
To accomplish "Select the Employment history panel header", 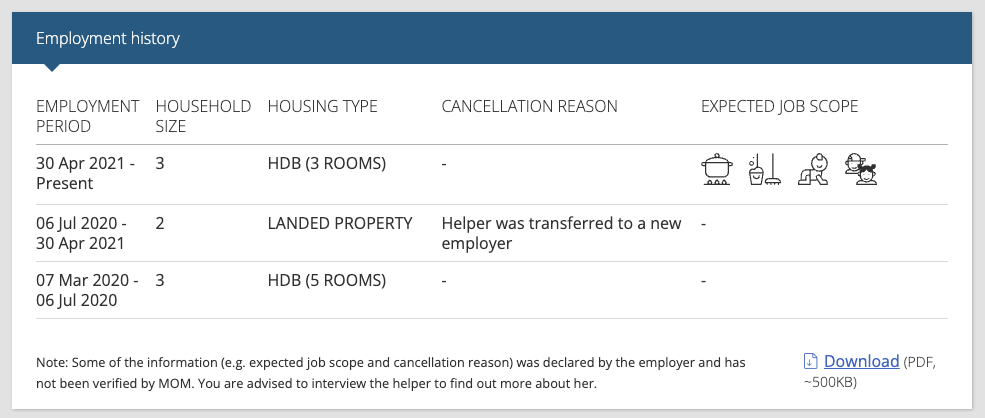I will coord(492,38).
